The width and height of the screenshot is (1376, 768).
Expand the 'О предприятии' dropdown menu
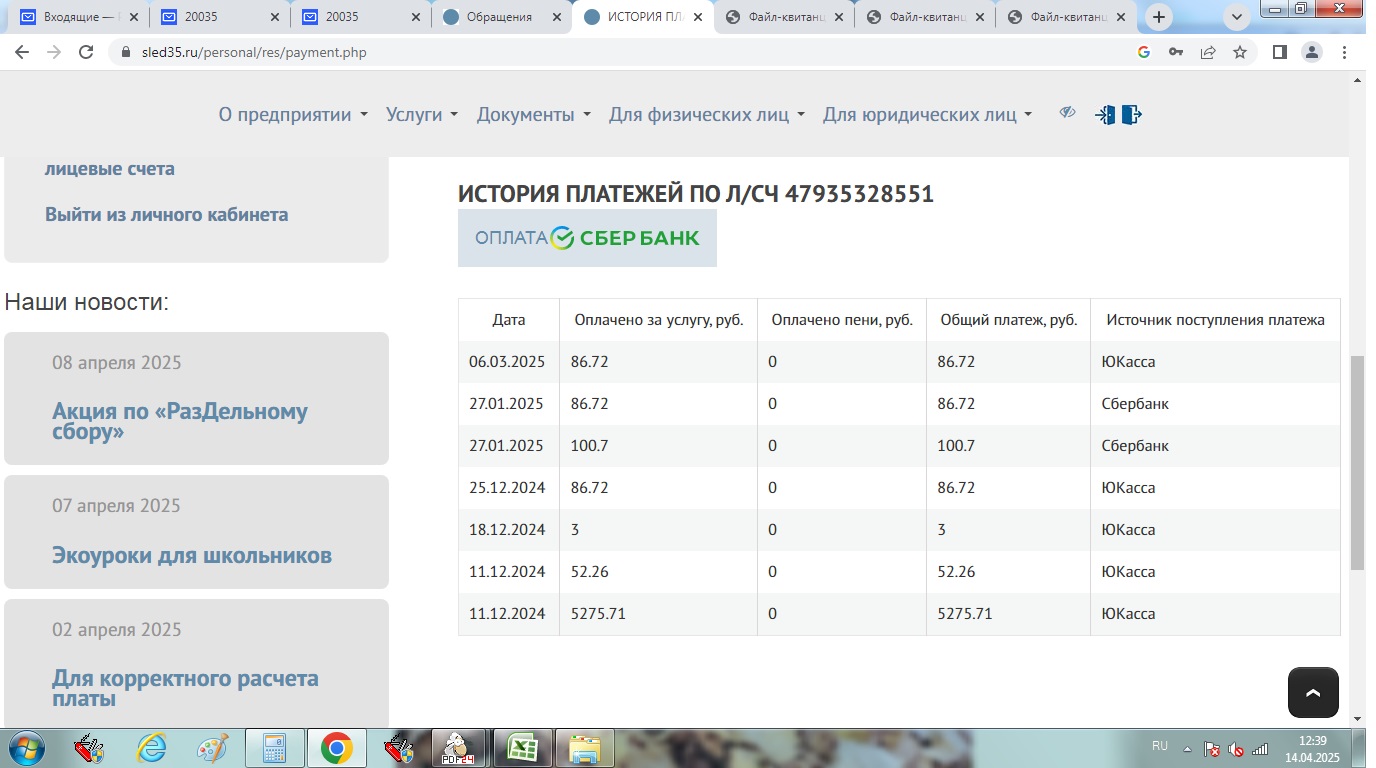pyautogui.click(x=293, y=115)
